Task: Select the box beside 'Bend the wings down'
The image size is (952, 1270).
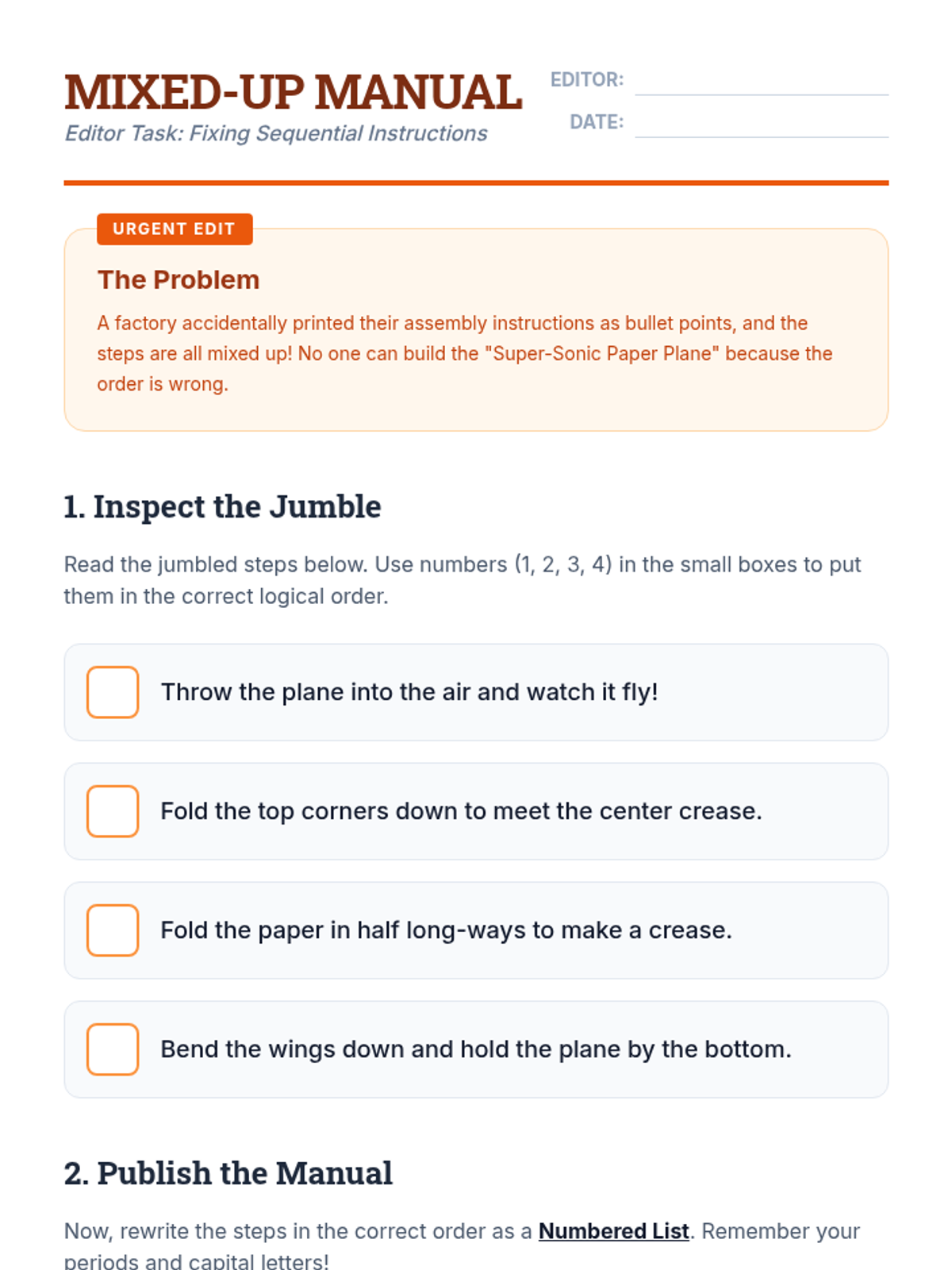Action: [113, 1049]
